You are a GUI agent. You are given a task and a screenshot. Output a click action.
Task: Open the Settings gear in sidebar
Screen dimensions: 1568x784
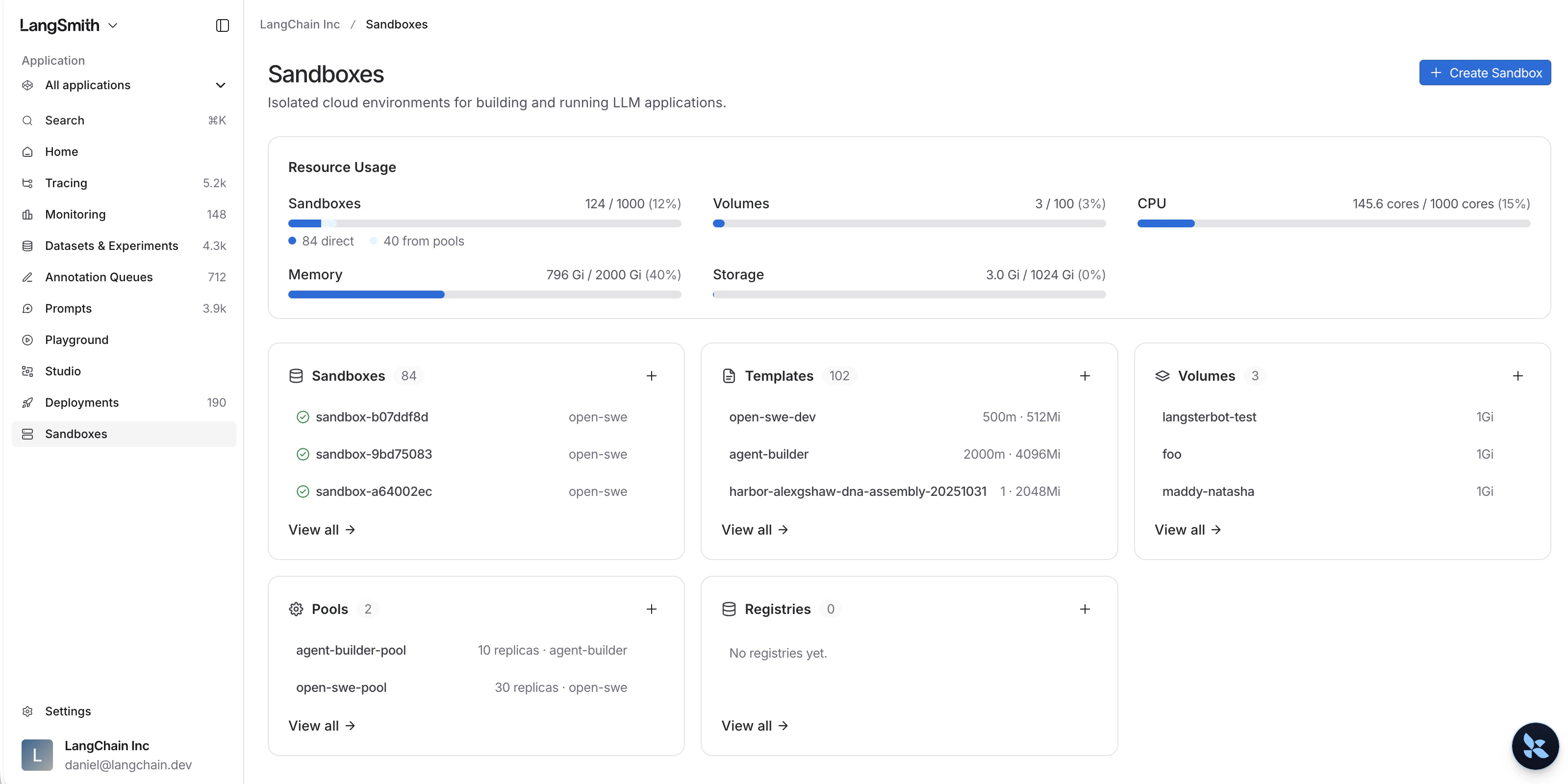pos(28,711)
